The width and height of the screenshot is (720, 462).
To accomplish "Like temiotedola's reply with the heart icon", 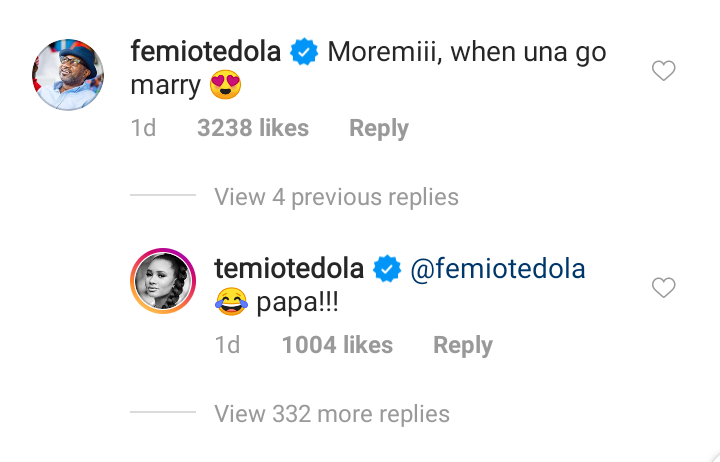I will click(x=663, y=288).
